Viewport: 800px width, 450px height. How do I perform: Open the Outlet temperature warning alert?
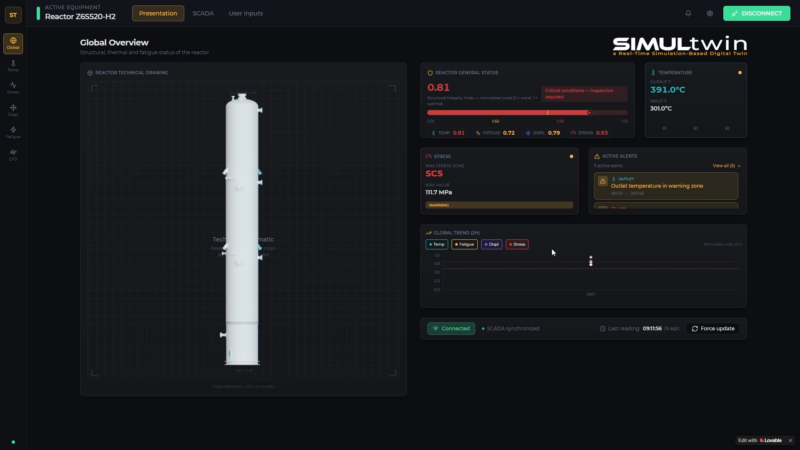pyautogui.click(x=666, y=185)
